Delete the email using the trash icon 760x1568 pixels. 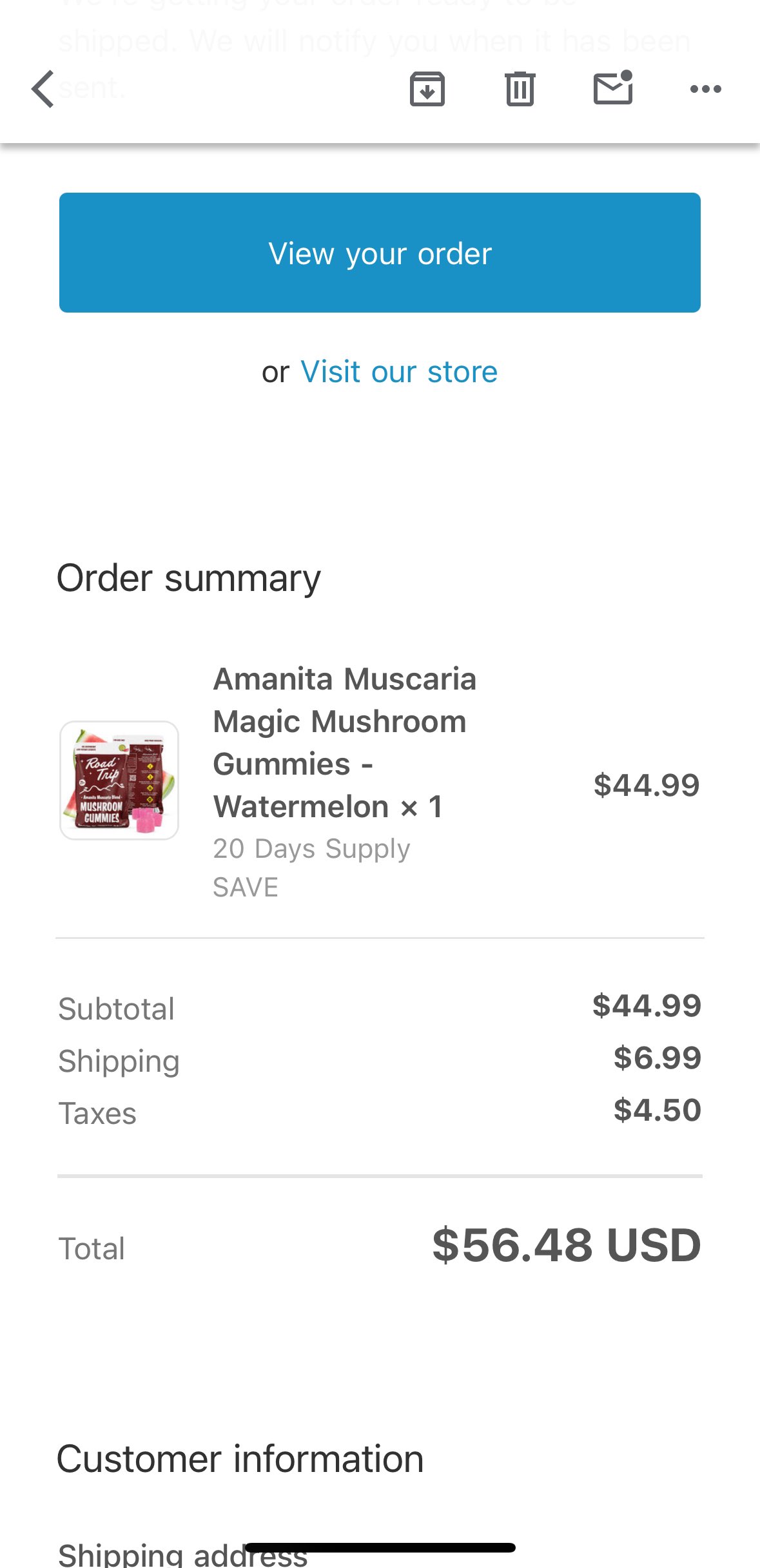[x=520, y=89]
